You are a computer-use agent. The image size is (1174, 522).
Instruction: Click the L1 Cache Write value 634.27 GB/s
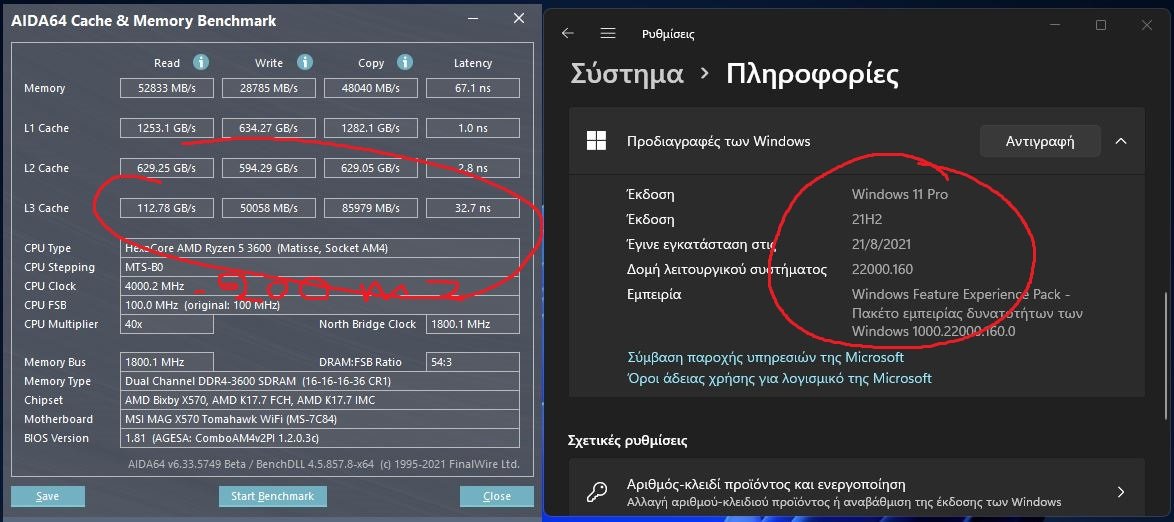(x=269, y=128)
